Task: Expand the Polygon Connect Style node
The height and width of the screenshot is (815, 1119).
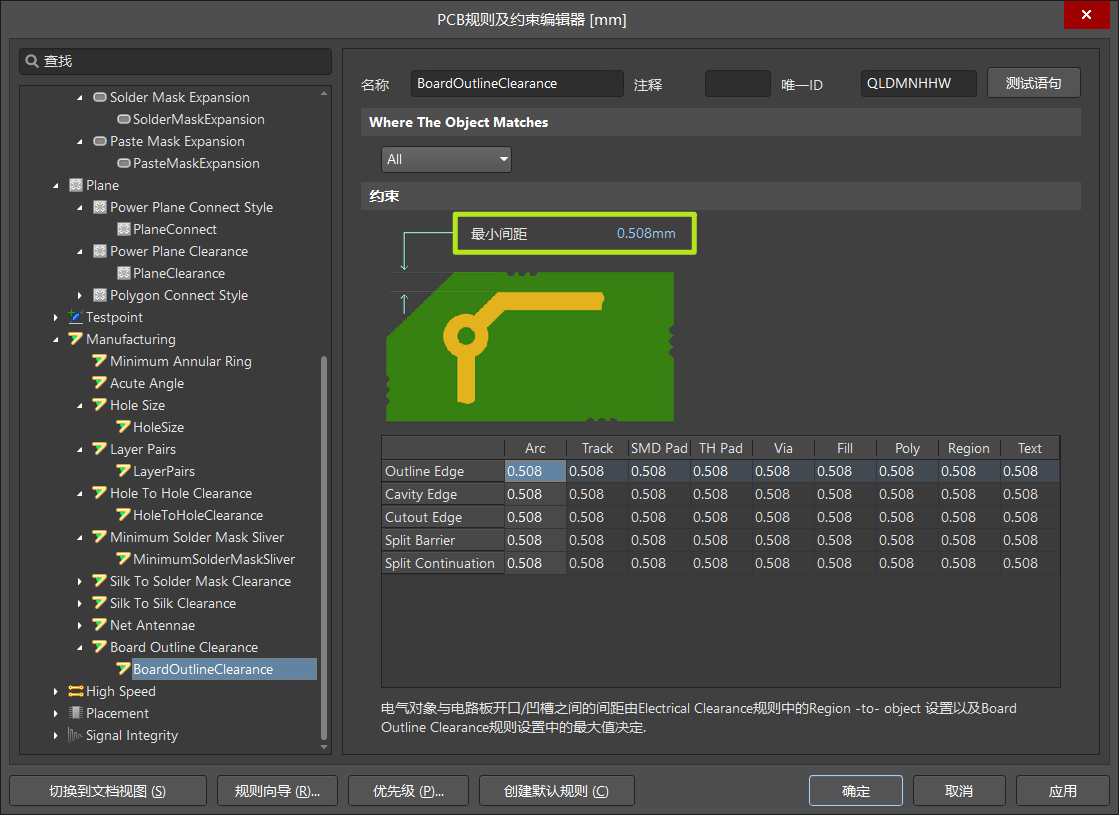Action: point(81,295)
